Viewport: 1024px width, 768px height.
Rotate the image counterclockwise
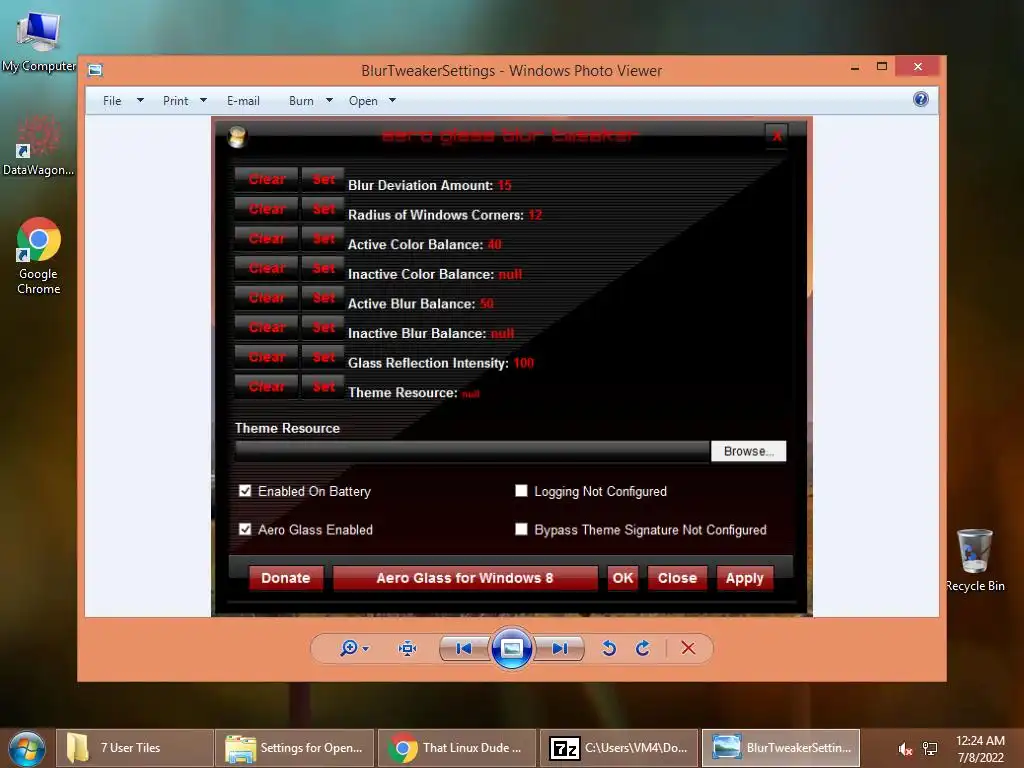[609, 648]
